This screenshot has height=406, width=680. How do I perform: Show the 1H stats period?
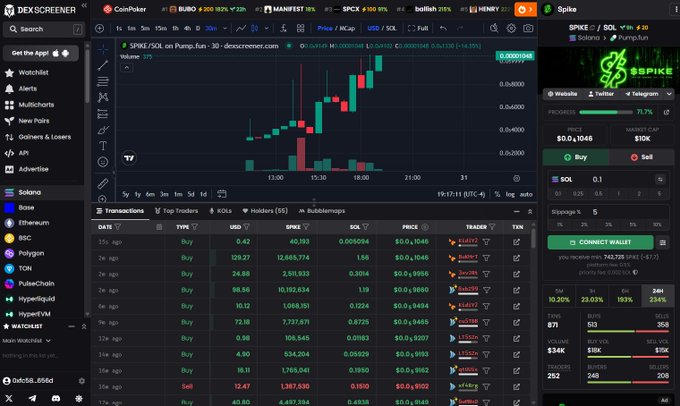click(x=592, y=295)
